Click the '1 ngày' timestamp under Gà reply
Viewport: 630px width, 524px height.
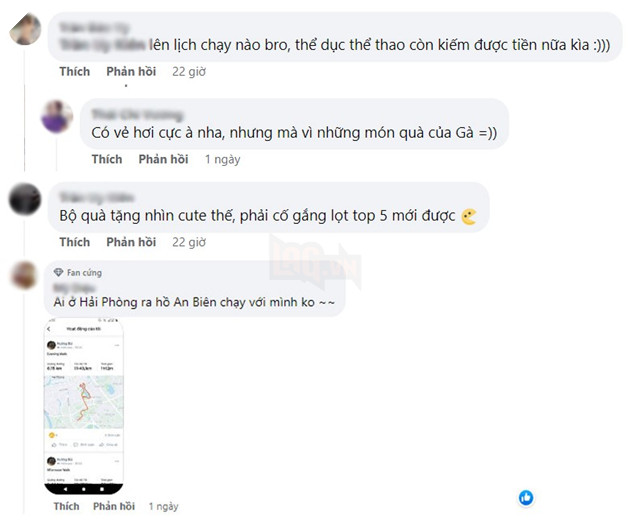tap(222, 160)
